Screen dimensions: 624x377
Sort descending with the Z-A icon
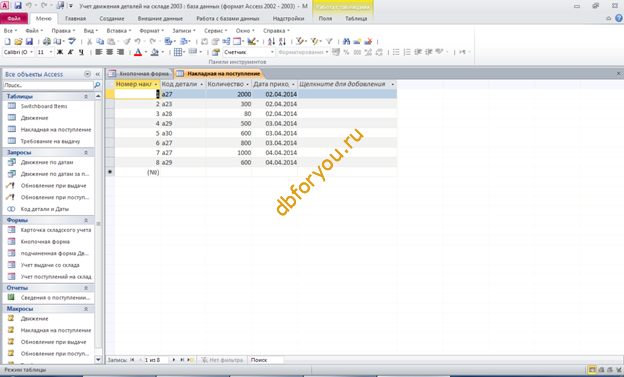tap(282, 41)
